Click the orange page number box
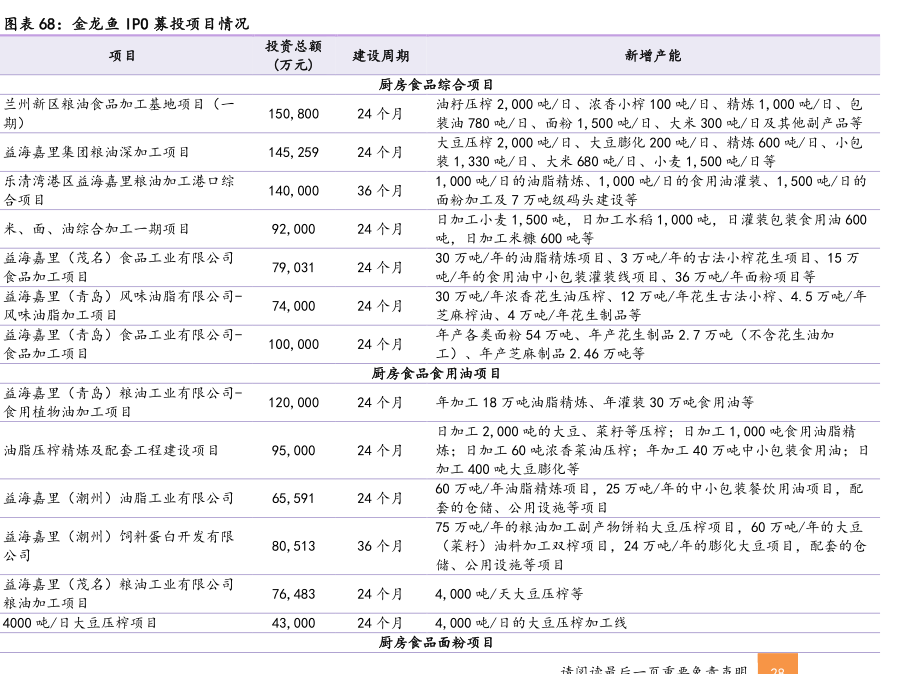Screen dimensions: 904x674 click(x=777, y=664)
